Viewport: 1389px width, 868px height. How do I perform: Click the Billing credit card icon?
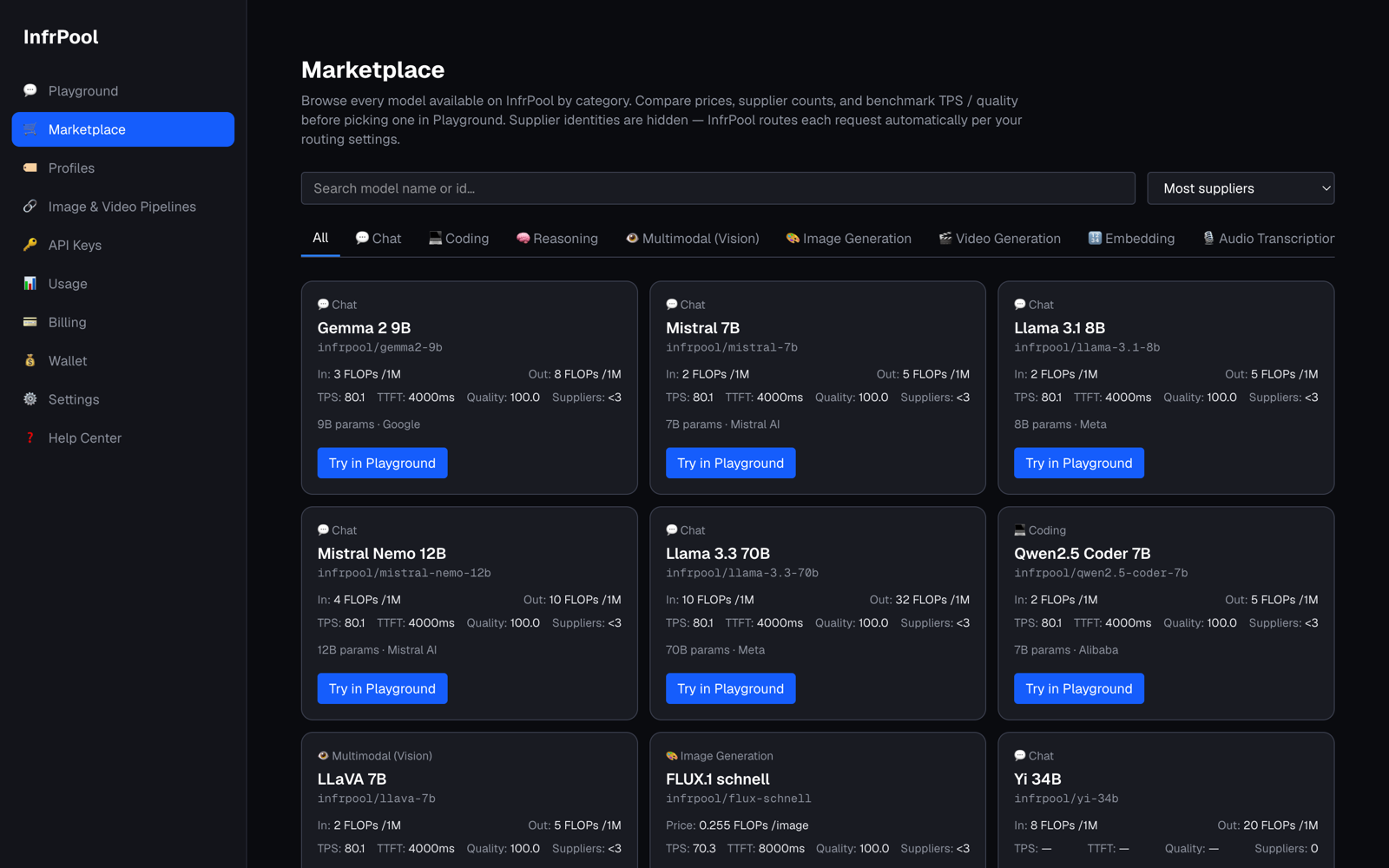(30, 321)
